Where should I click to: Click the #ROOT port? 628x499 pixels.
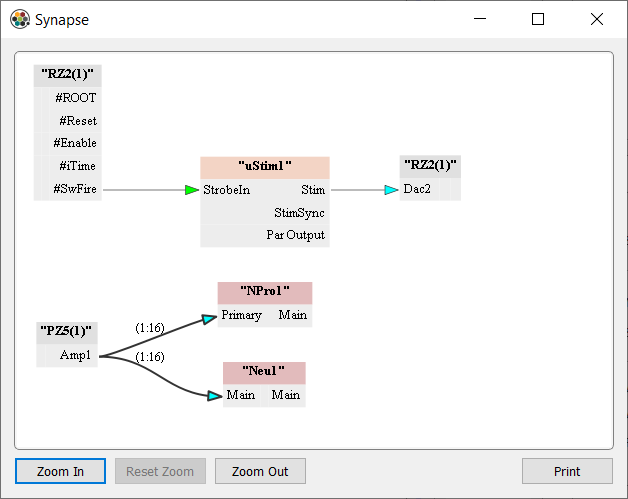pos(75,98)
